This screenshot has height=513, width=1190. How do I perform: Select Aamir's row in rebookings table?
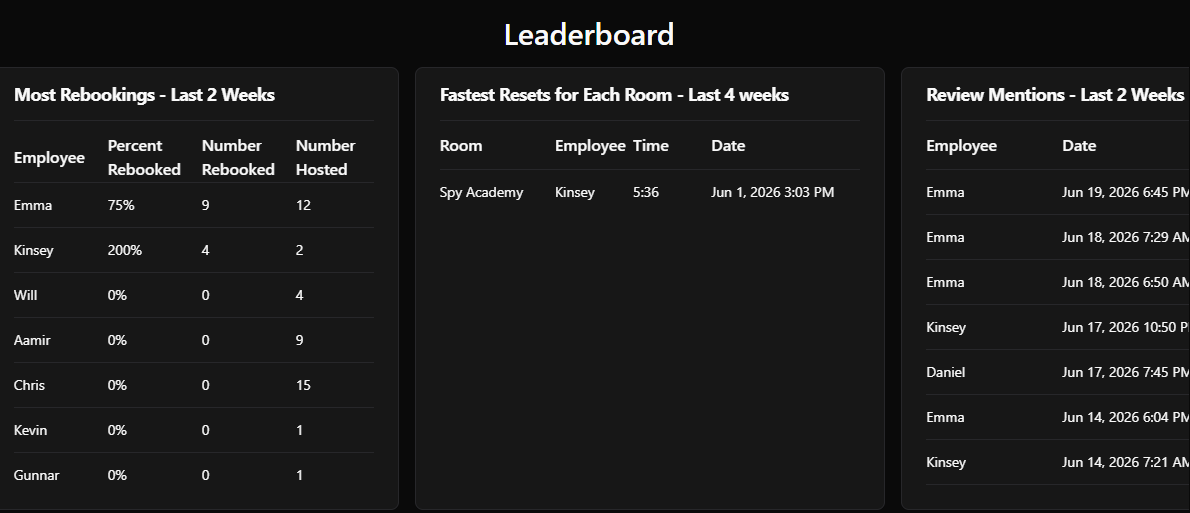pyautogui.click(x=194, y=340)
